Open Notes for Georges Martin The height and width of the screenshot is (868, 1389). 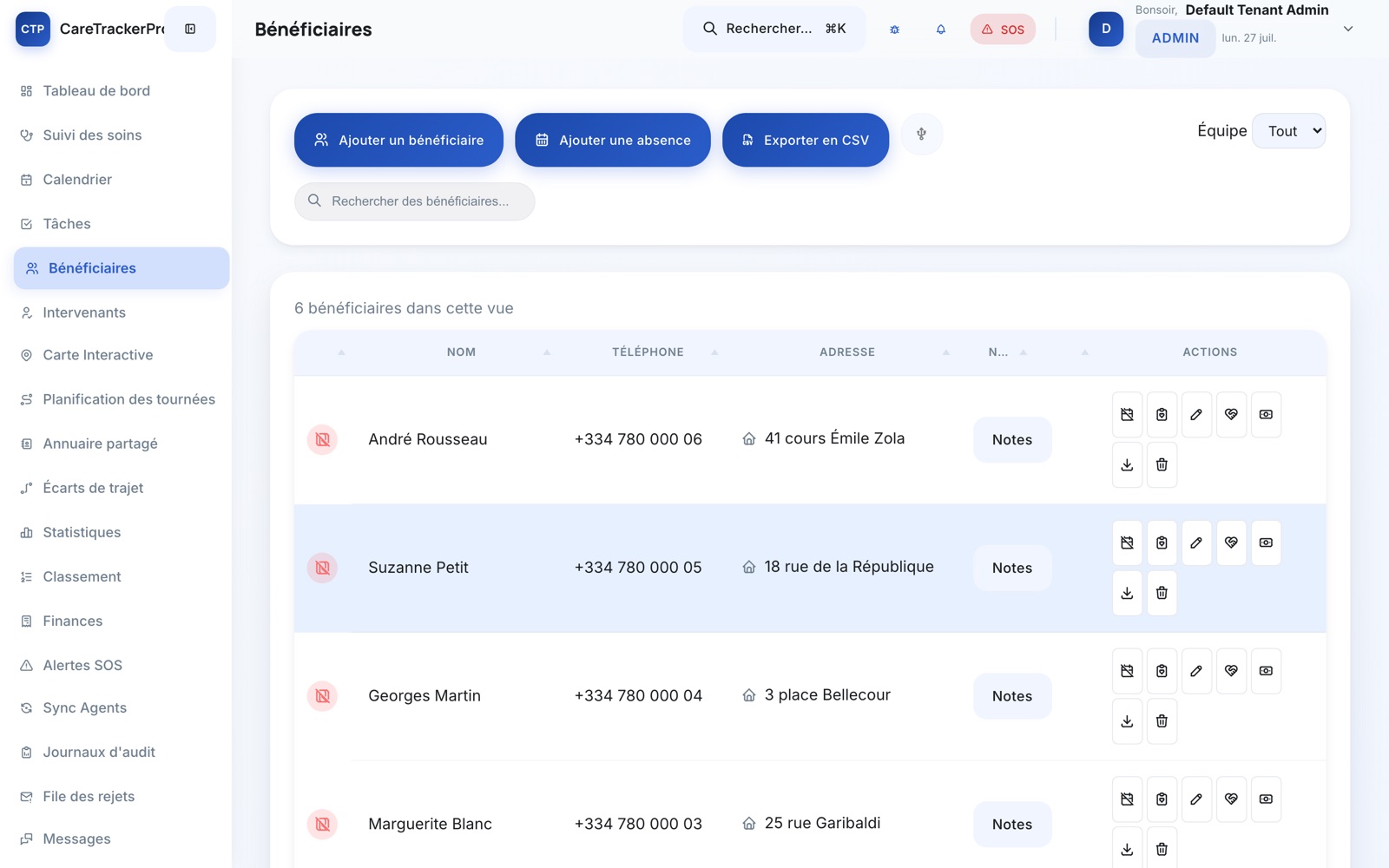(1012, 696)
